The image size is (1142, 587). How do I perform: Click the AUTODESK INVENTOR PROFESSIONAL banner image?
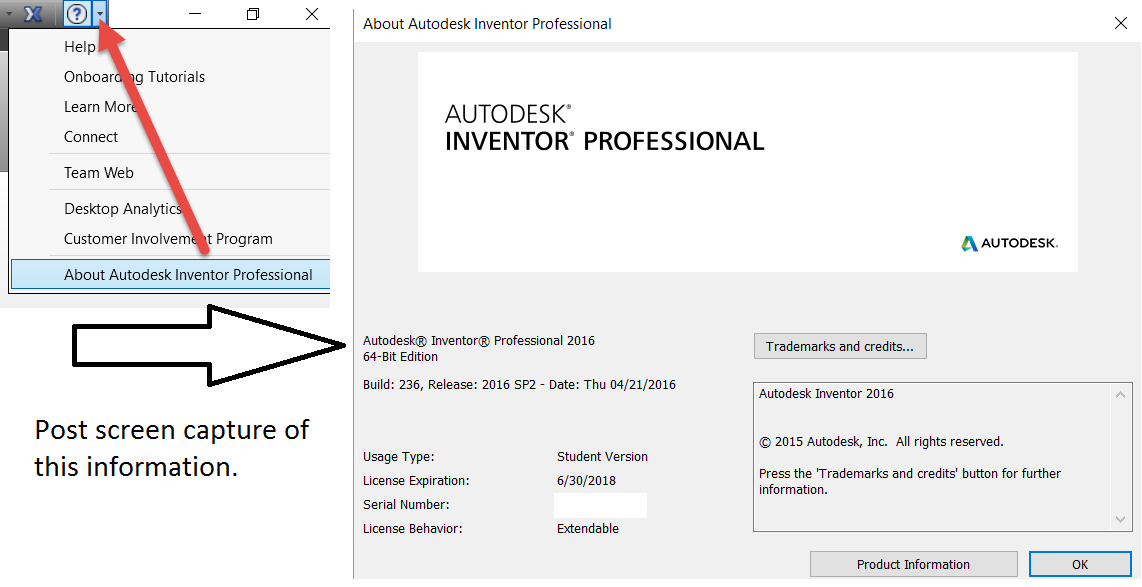click(x=747, y=162)
